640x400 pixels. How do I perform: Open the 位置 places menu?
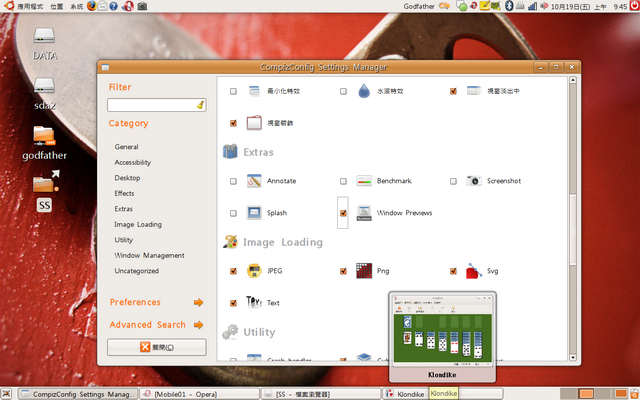pyautogui.click(x=56, y=7)
